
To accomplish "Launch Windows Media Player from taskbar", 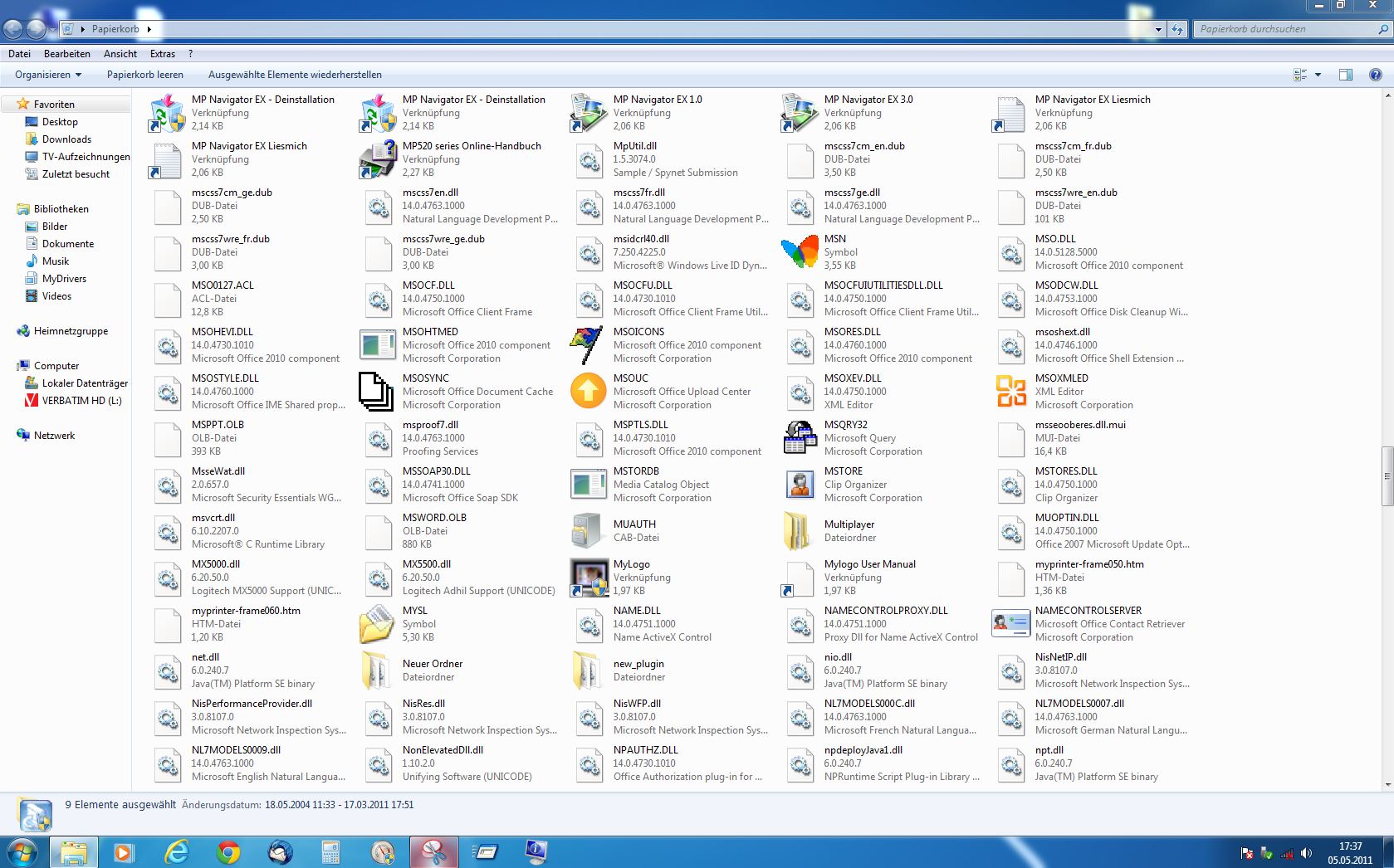I will coord(124,852).
